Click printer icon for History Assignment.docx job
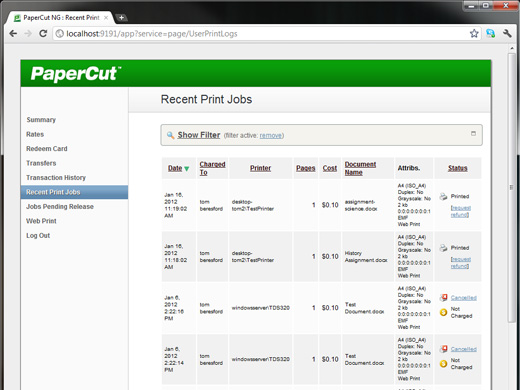The width and height of the screenshot is (520, 390). coord(443,248)
